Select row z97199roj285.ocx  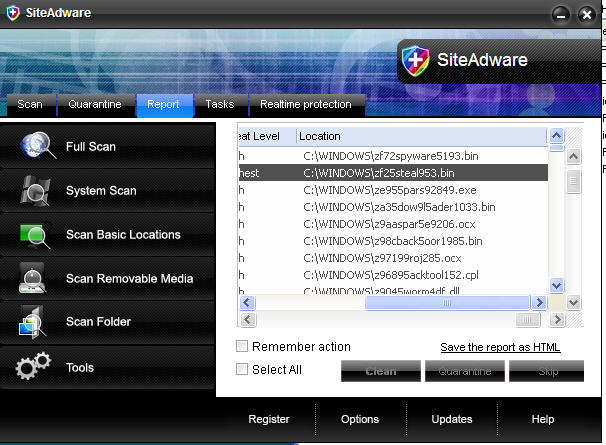coord(393,258)
